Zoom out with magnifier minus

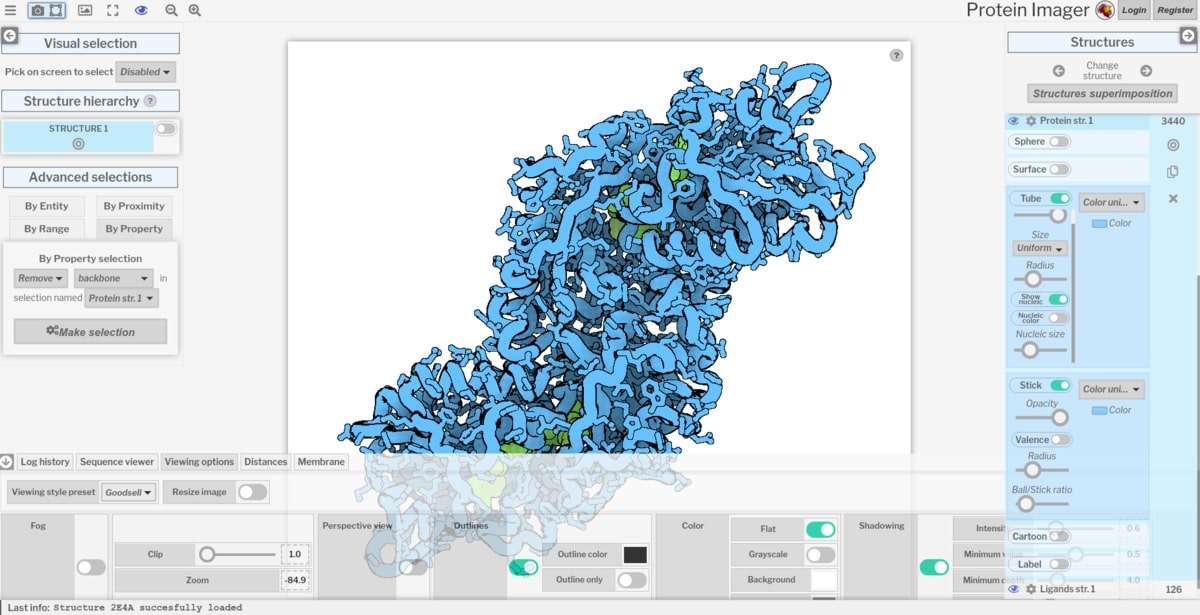click(x=171, y=10)
